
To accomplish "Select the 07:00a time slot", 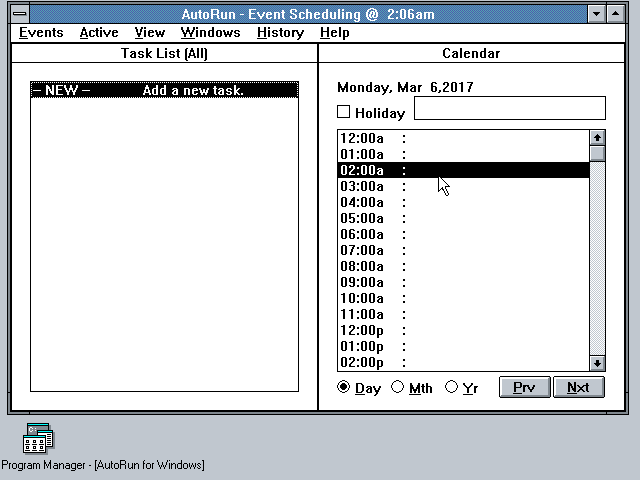I will pos(464,250).
